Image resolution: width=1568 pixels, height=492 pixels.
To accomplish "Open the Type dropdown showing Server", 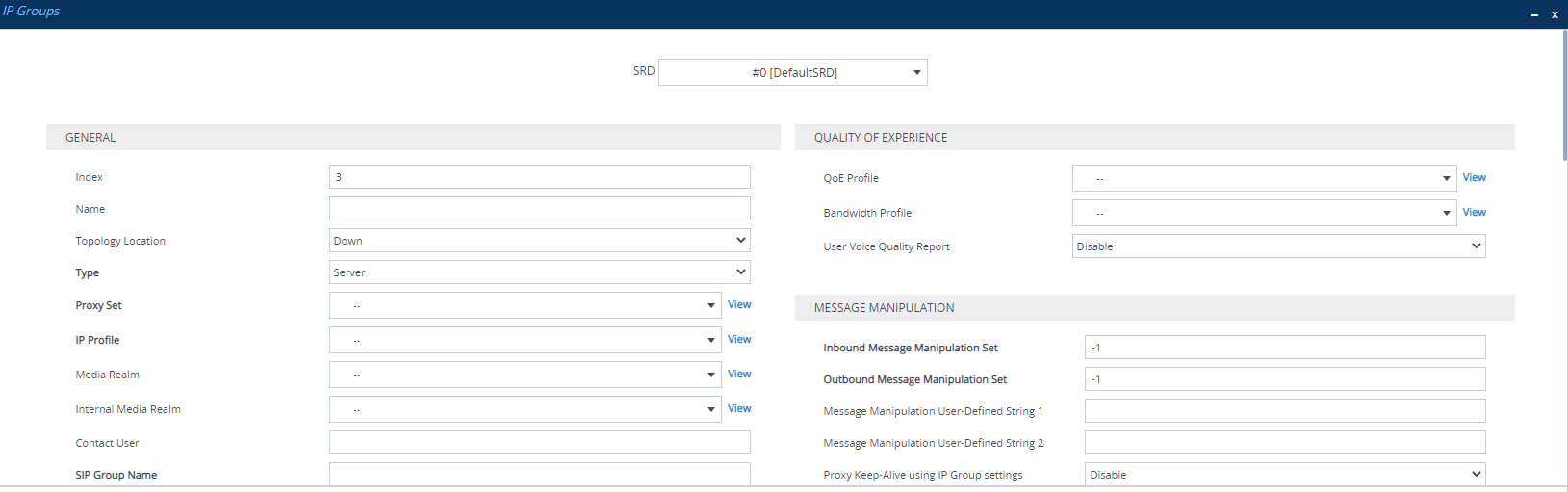I will point(539,272).
